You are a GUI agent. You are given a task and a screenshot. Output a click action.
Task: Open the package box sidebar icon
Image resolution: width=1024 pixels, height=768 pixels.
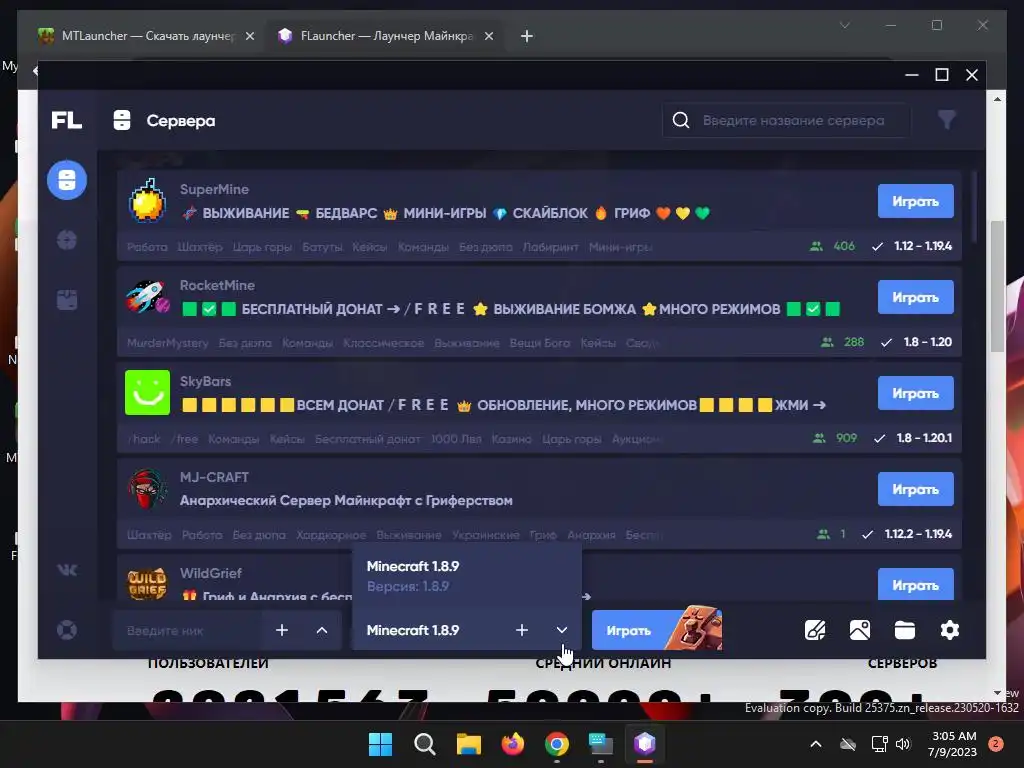pos(67,300)
